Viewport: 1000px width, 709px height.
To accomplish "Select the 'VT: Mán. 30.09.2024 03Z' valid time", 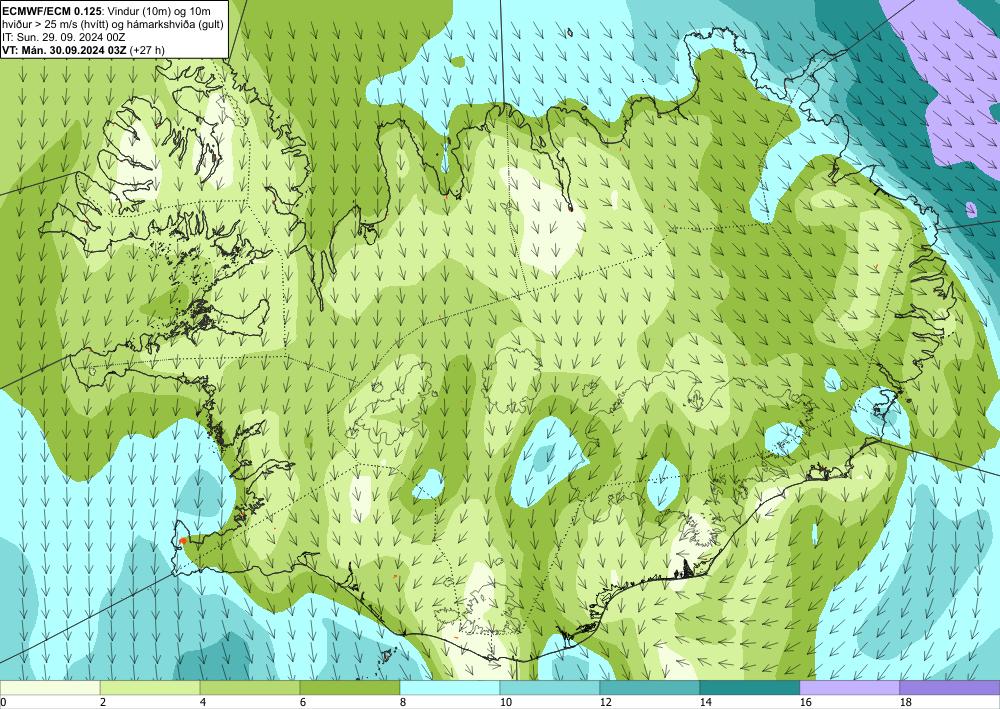I will (64, 49).
